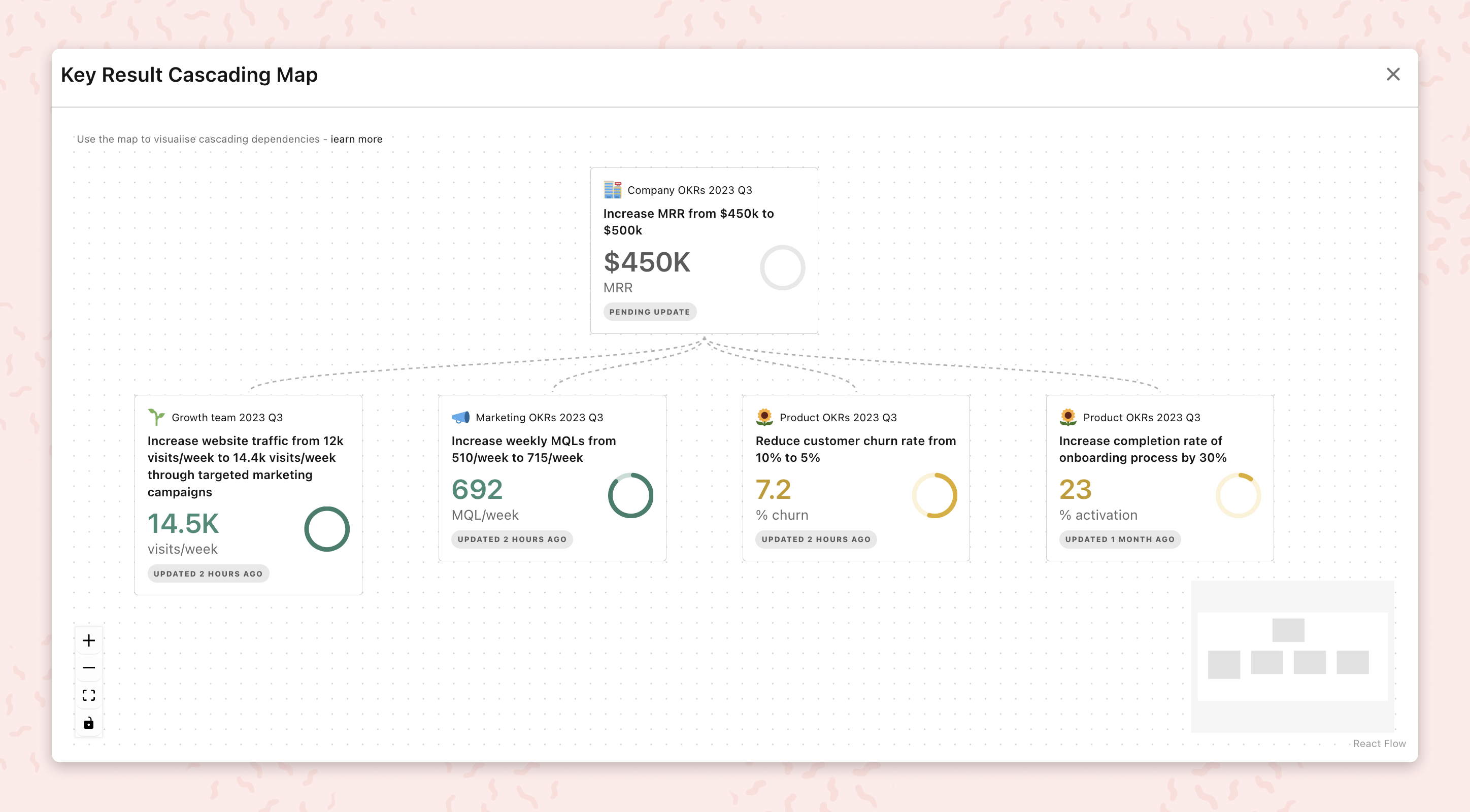Click the minimap overview panel
1470x812 pixels.
(x=1292, y=656)
